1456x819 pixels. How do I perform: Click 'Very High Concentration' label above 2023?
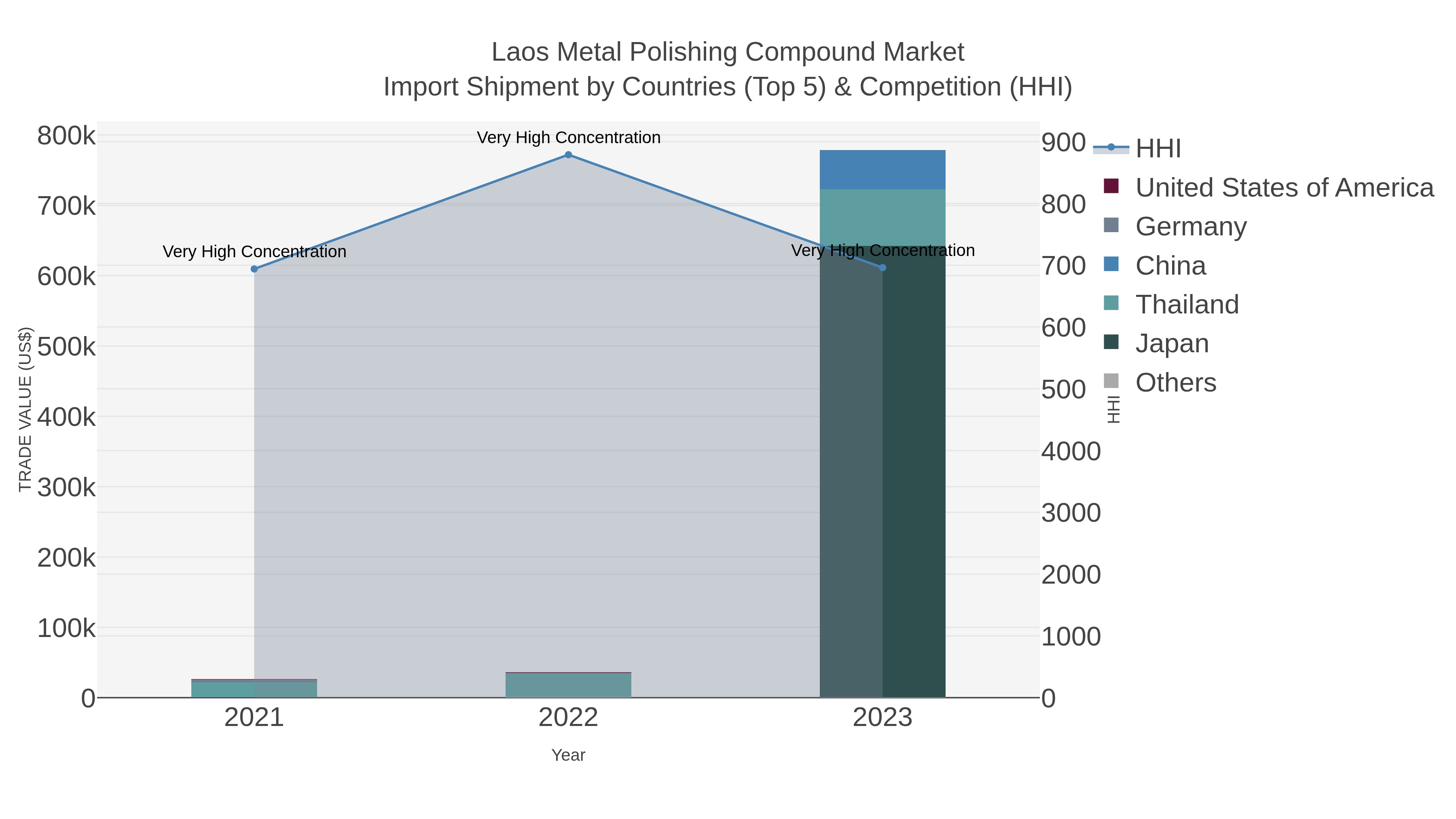pos(883,250)
